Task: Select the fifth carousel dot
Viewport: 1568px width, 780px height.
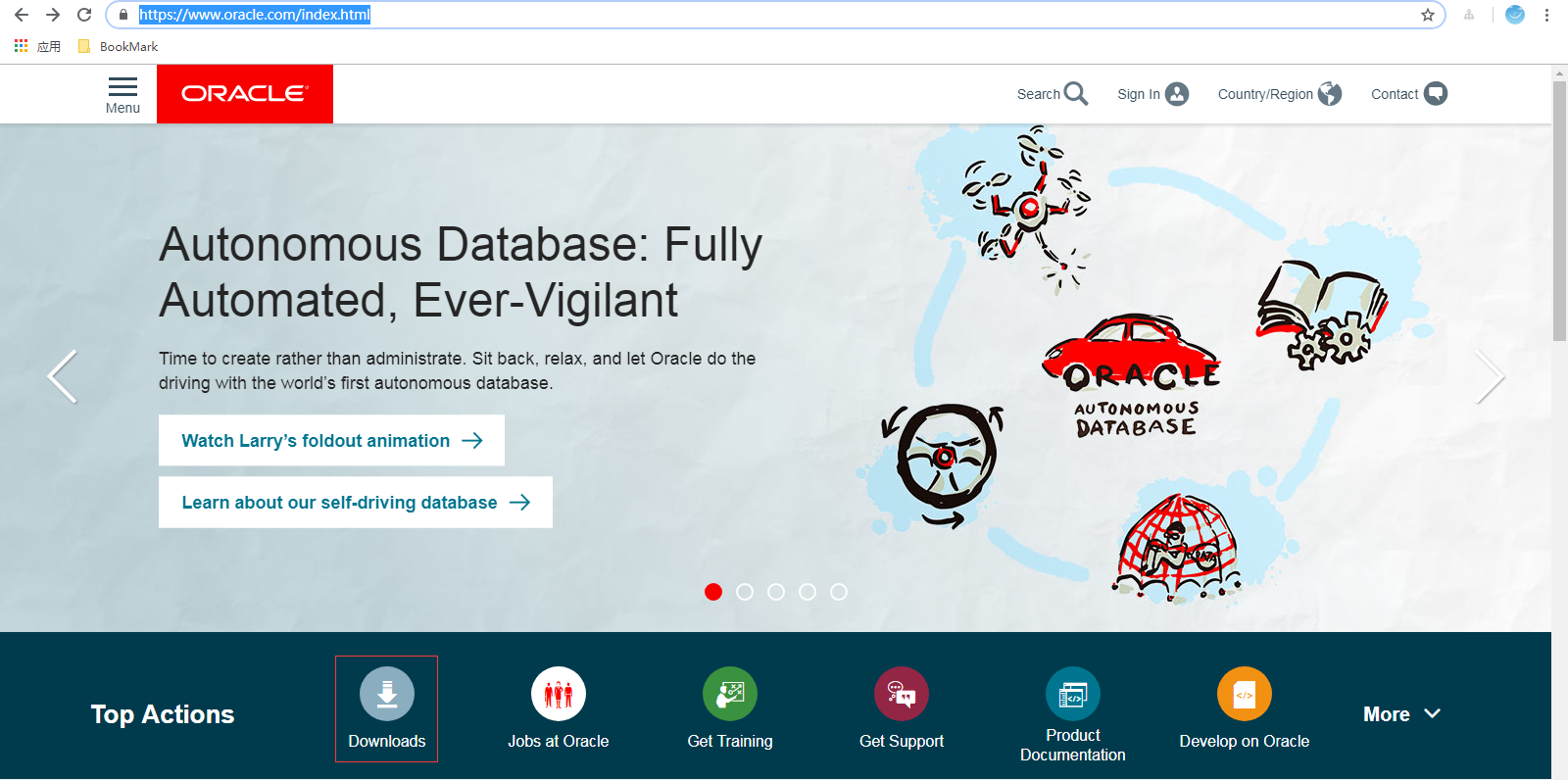Action: click(839, 592)
